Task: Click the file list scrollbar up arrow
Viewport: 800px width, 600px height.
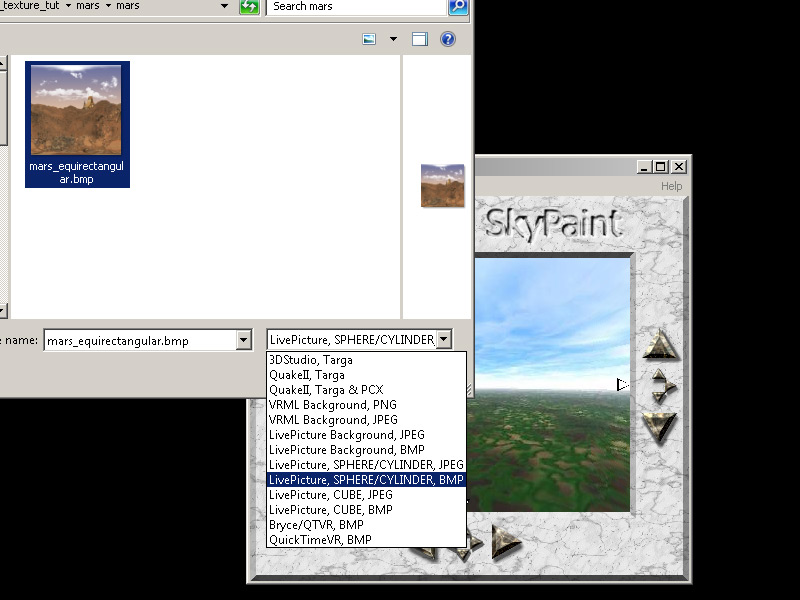Action: click(3, 63)
